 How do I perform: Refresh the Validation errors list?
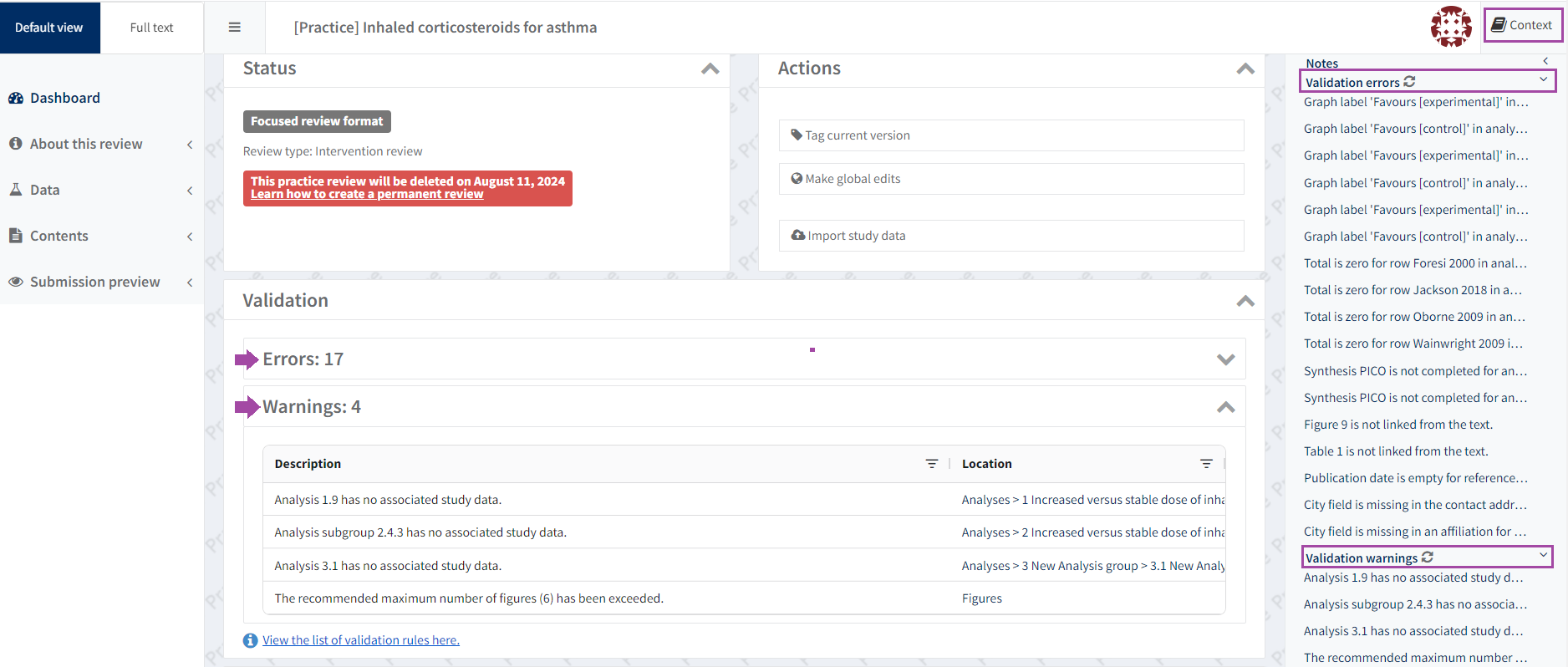pyautogui.click(x=1409, y=82)
